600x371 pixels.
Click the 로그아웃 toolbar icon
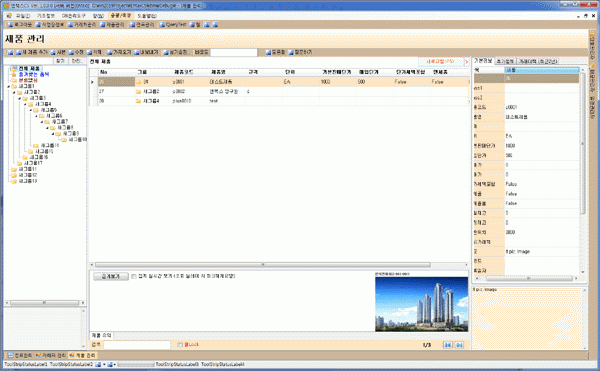click(x=11, y=24)
